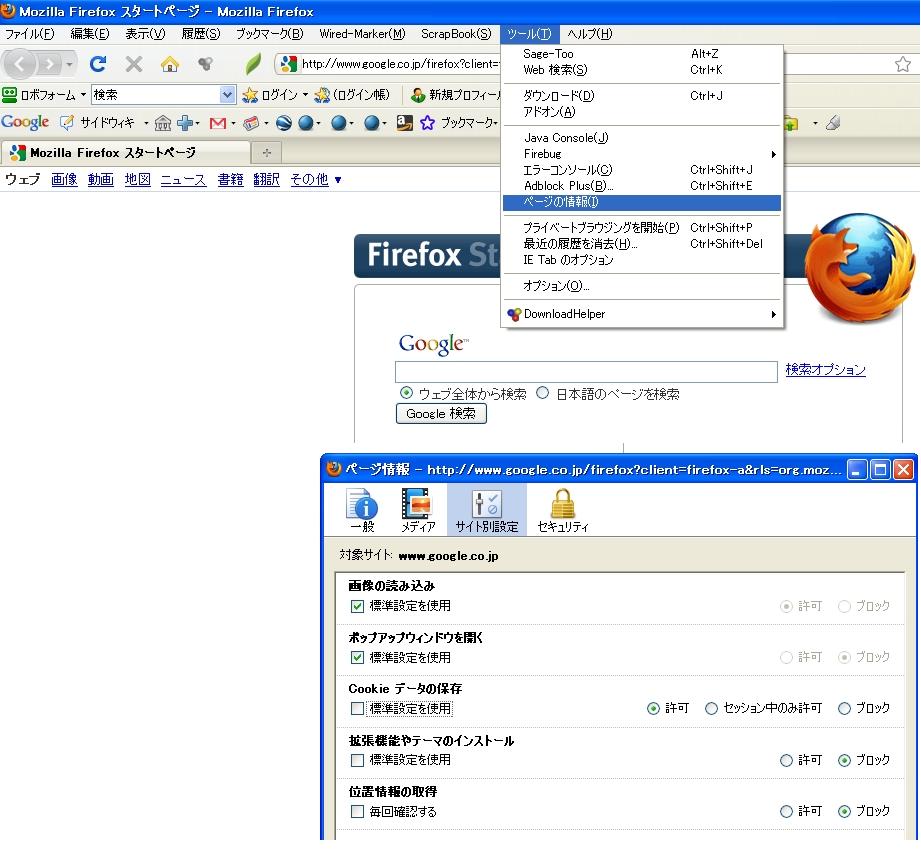This screenshot has height=856, width=921.
Task: Click the bank building icon on Google toolbar
Action: [163, 123]
